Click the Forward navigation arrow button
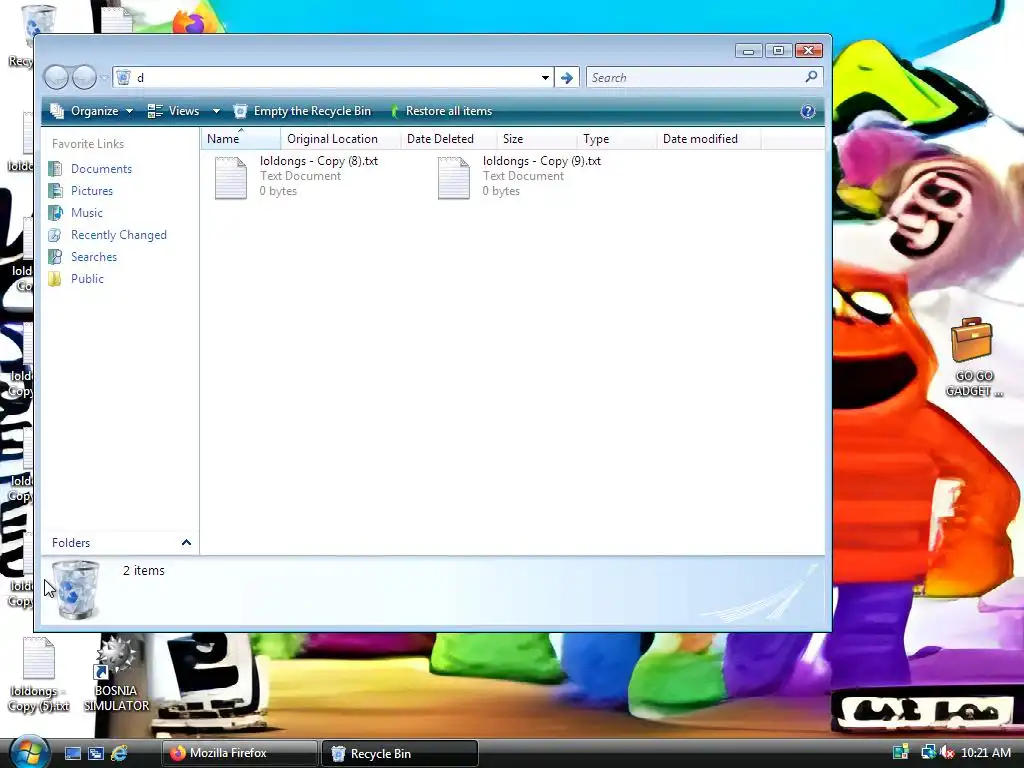This screenshot has height=768, width=1024. click(x=84, y=78)
